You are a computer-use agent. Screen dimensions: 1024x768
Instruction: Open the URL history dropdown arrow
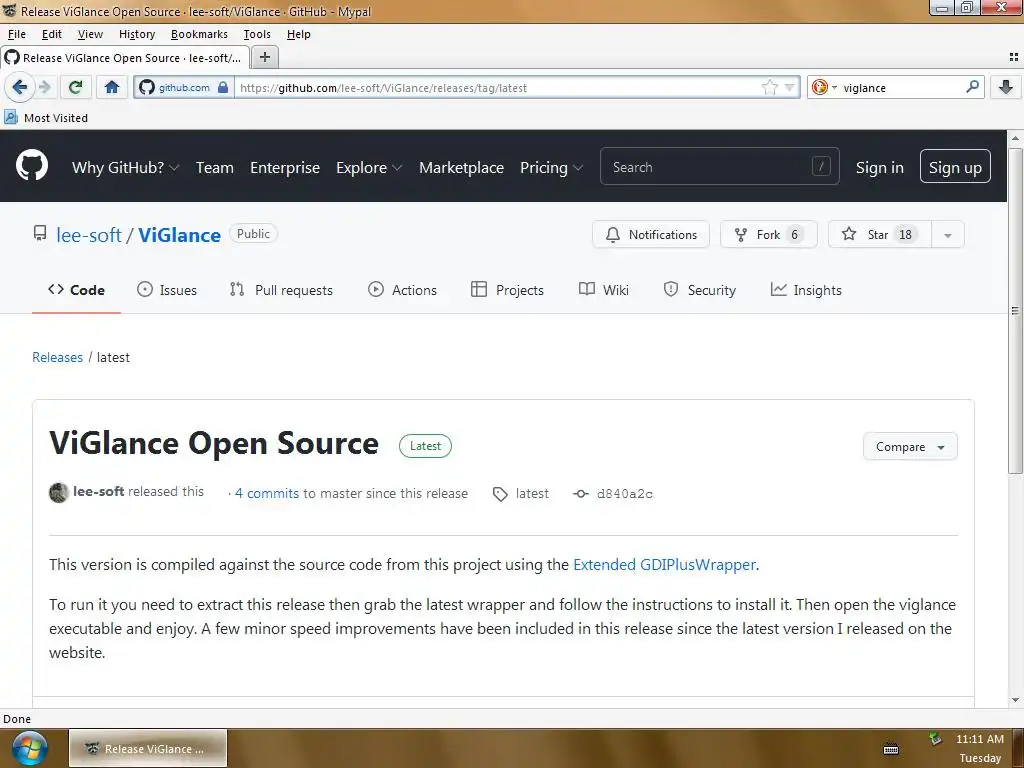click(x=790, y=87)
